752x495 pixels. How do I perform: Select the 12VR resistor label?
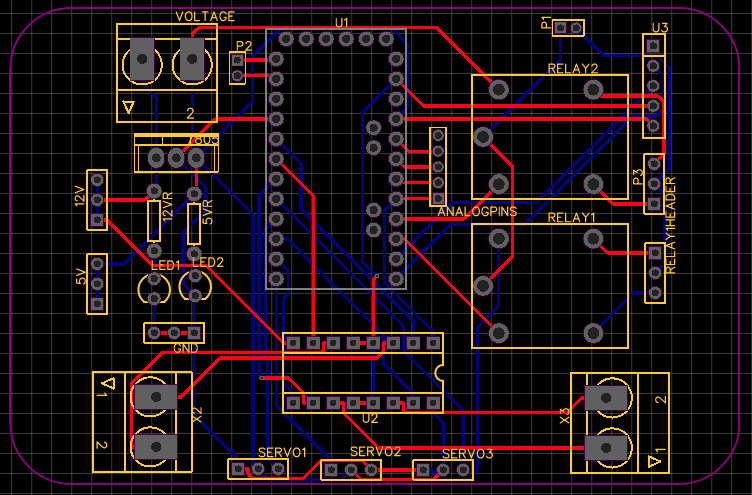point(167,207)
